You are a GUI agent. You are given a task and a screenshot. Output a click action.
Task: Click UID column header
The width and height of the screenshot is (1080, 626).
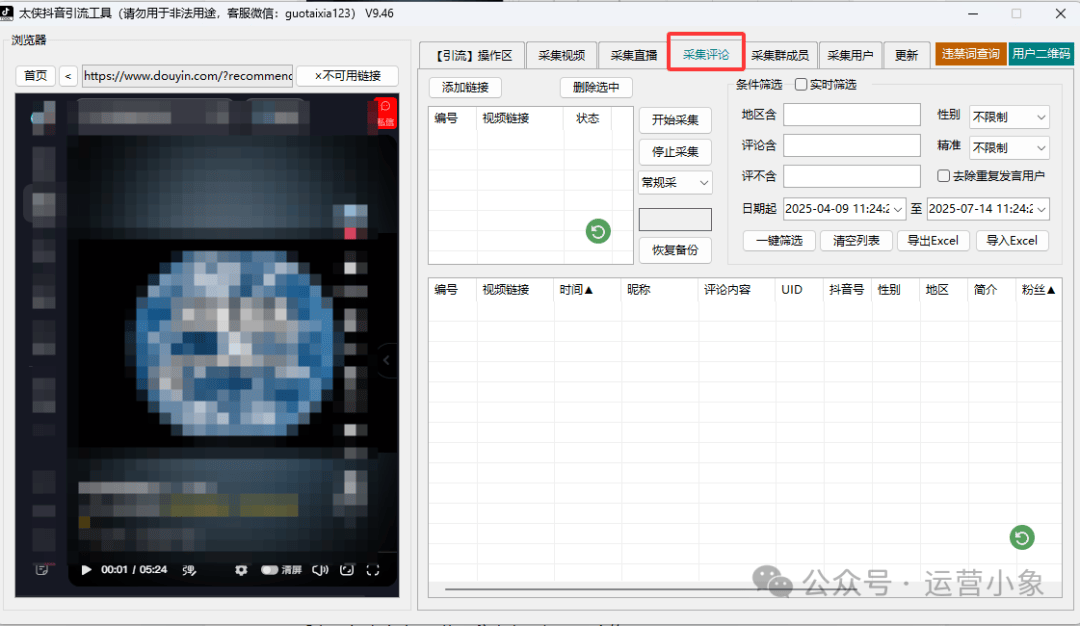tap(799, 290)
